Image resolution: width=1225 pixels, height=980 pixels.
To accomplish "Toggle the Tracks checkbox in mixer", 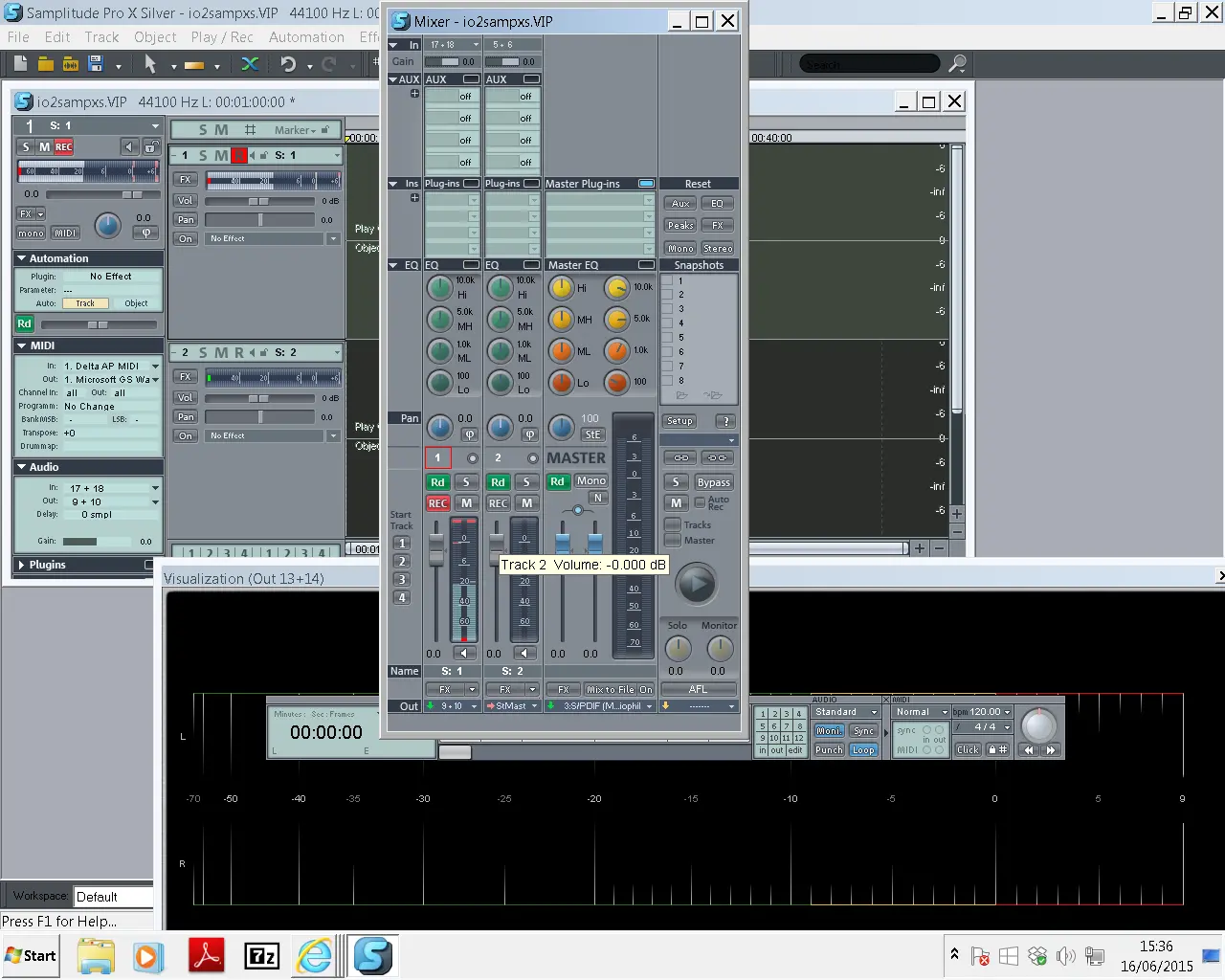I will [673, 524].
